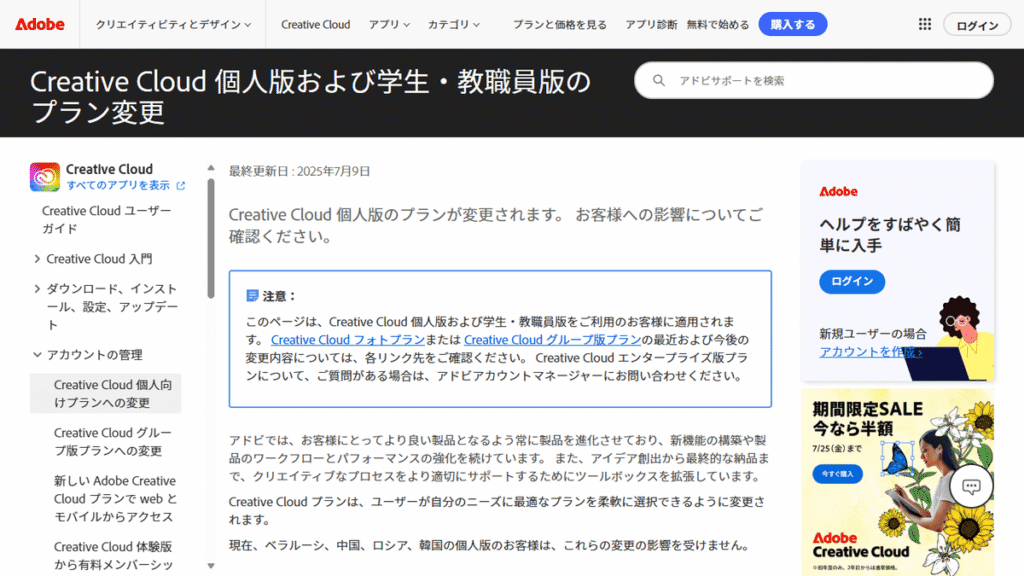1024x576 pixels.
Task: Click the 期間限定SALE banner image
Action: click(897, 483)
